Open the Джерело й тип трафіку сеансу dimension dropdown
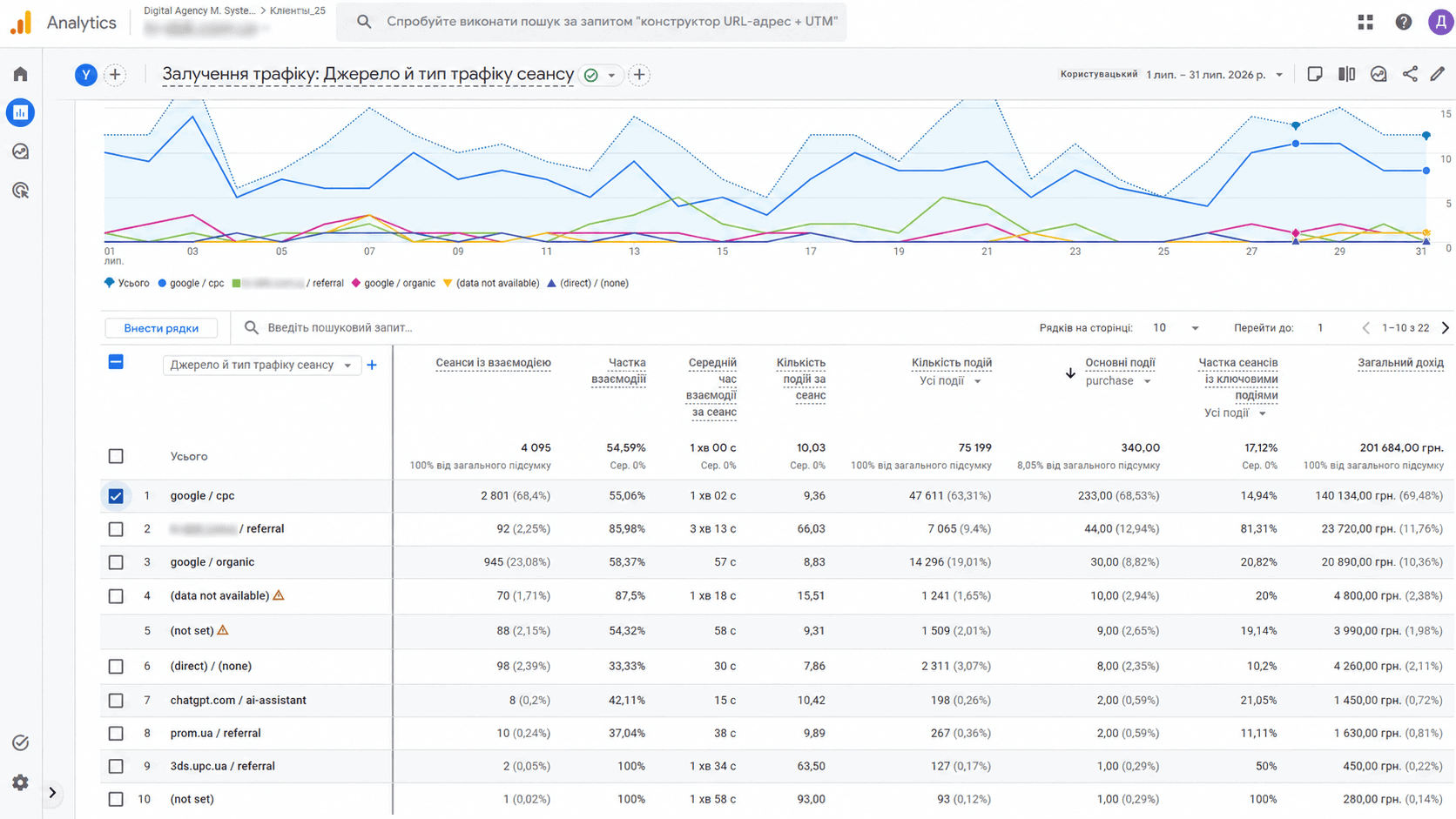This screenshot has width=1456, height=819. click(x=260, y=366)
